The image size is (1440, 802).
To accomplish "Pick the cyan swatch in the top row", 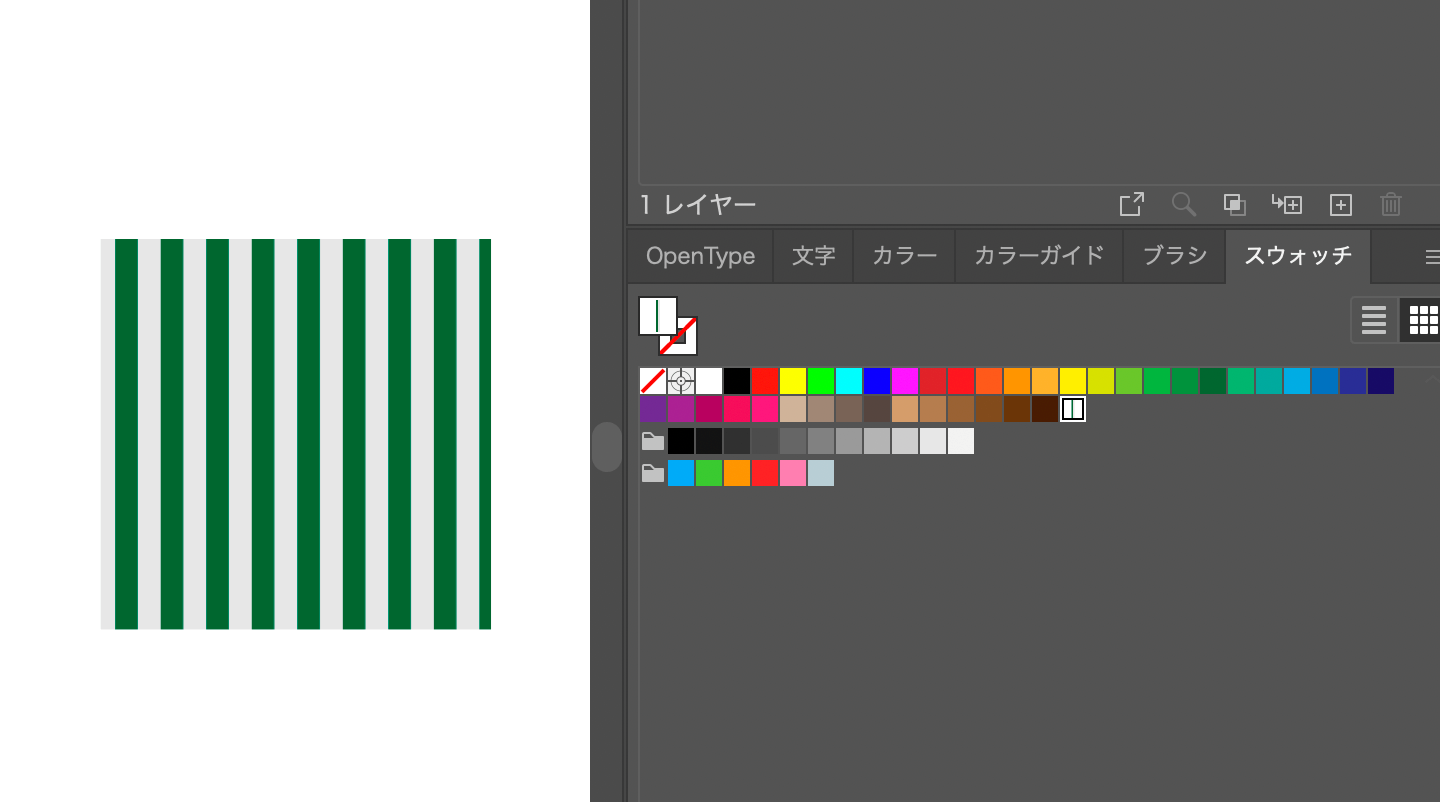I will (x=848, y=381).
